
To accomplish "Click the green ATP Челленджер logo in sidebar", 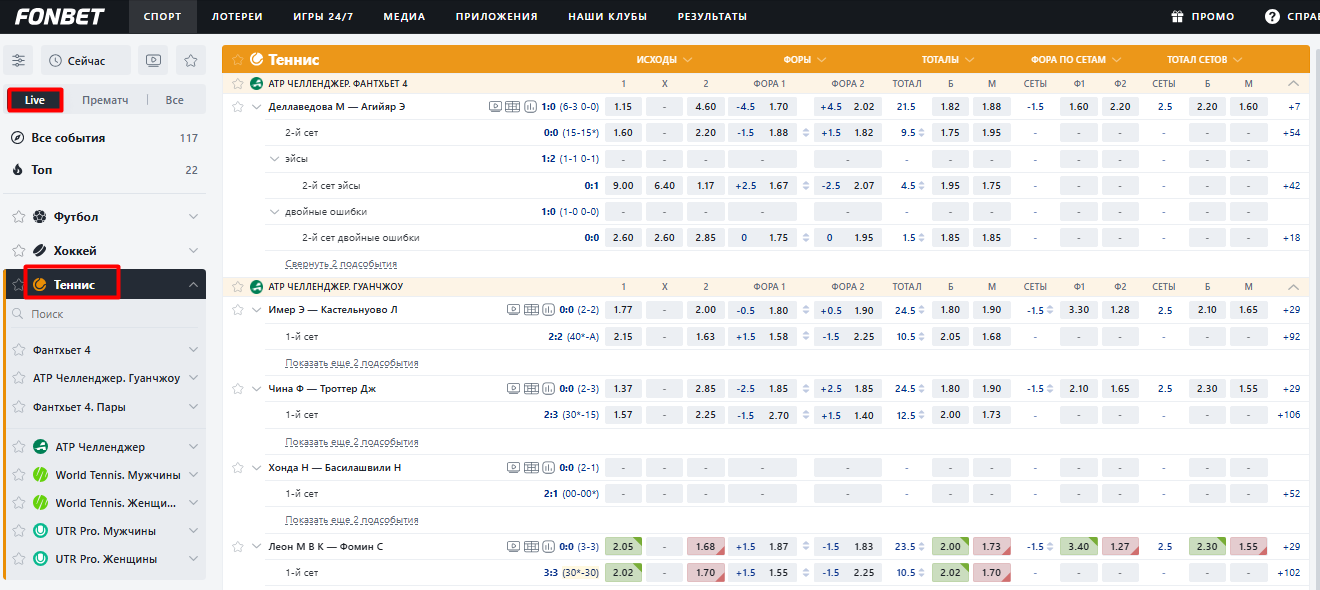I will pyautogui.click(x=40, y=447).
